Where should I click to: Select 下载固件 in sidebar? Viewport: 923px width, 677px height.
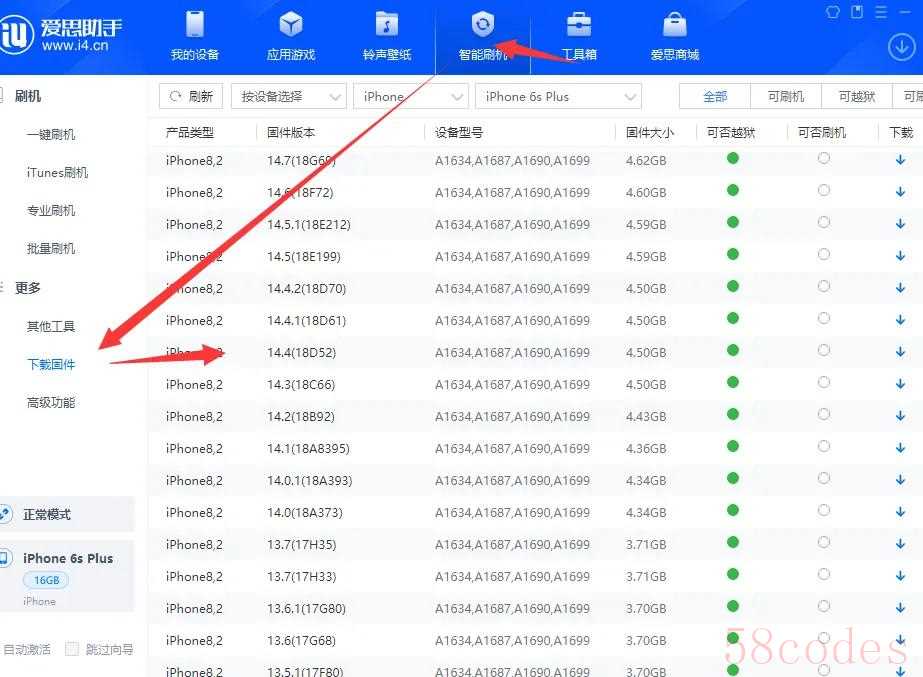51,364
